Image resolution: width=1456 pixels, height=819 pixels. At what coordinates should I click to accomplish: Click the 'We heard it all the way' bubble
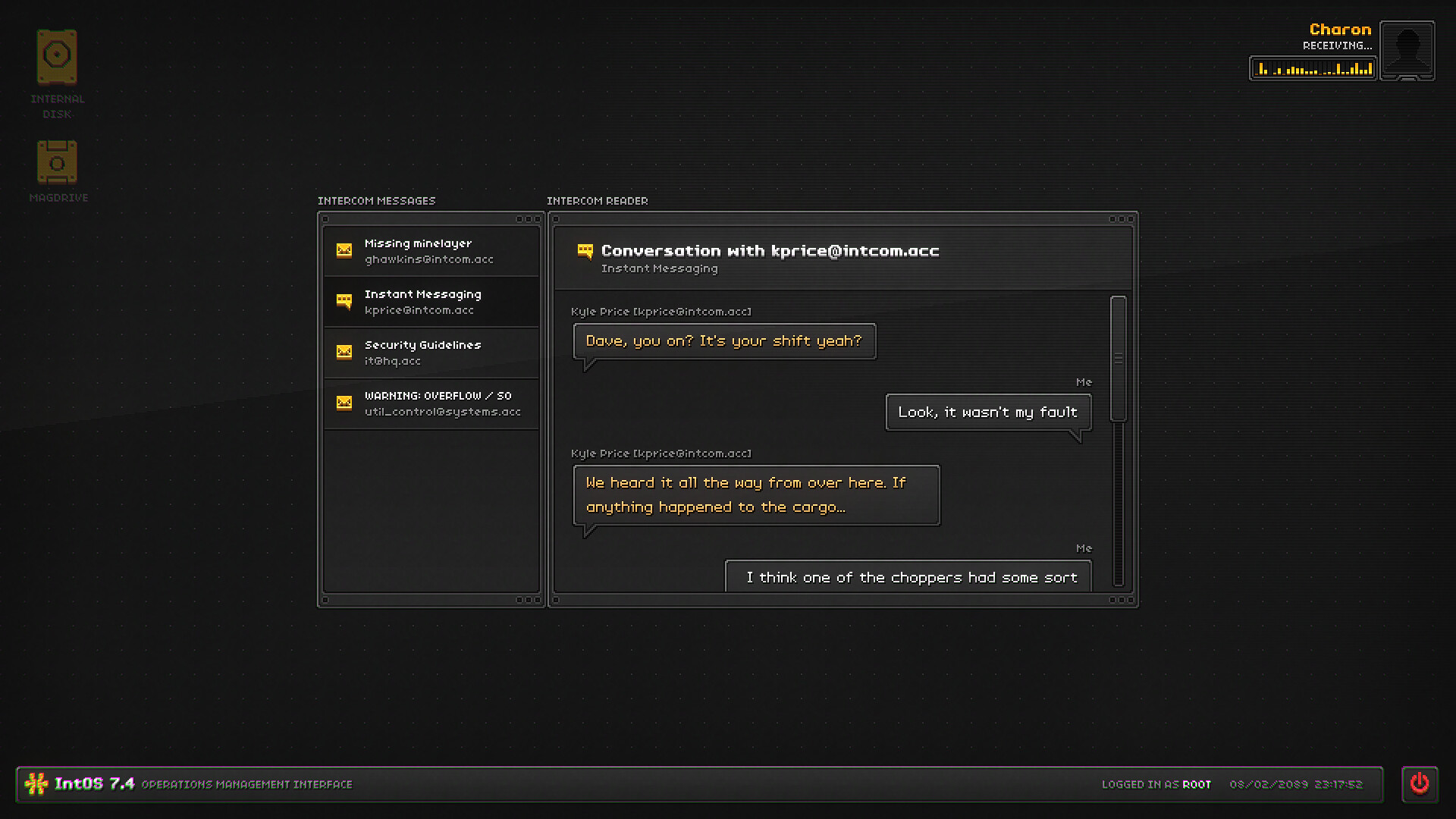pos(756,494)
